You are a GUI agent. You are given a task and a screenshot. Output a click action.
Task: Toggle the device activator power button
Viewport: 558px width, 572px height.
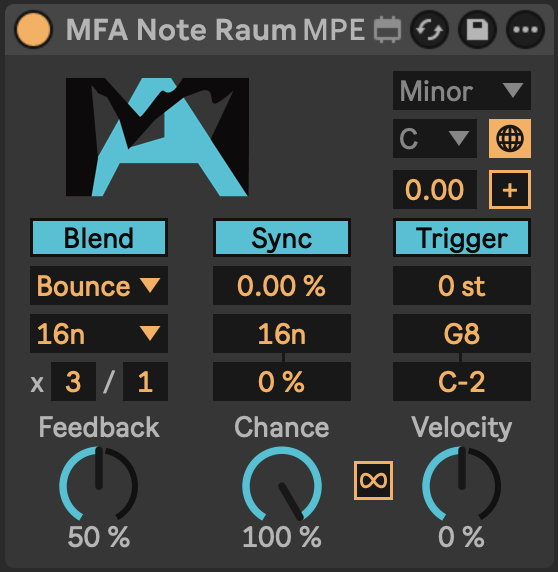tap(33, 30)
